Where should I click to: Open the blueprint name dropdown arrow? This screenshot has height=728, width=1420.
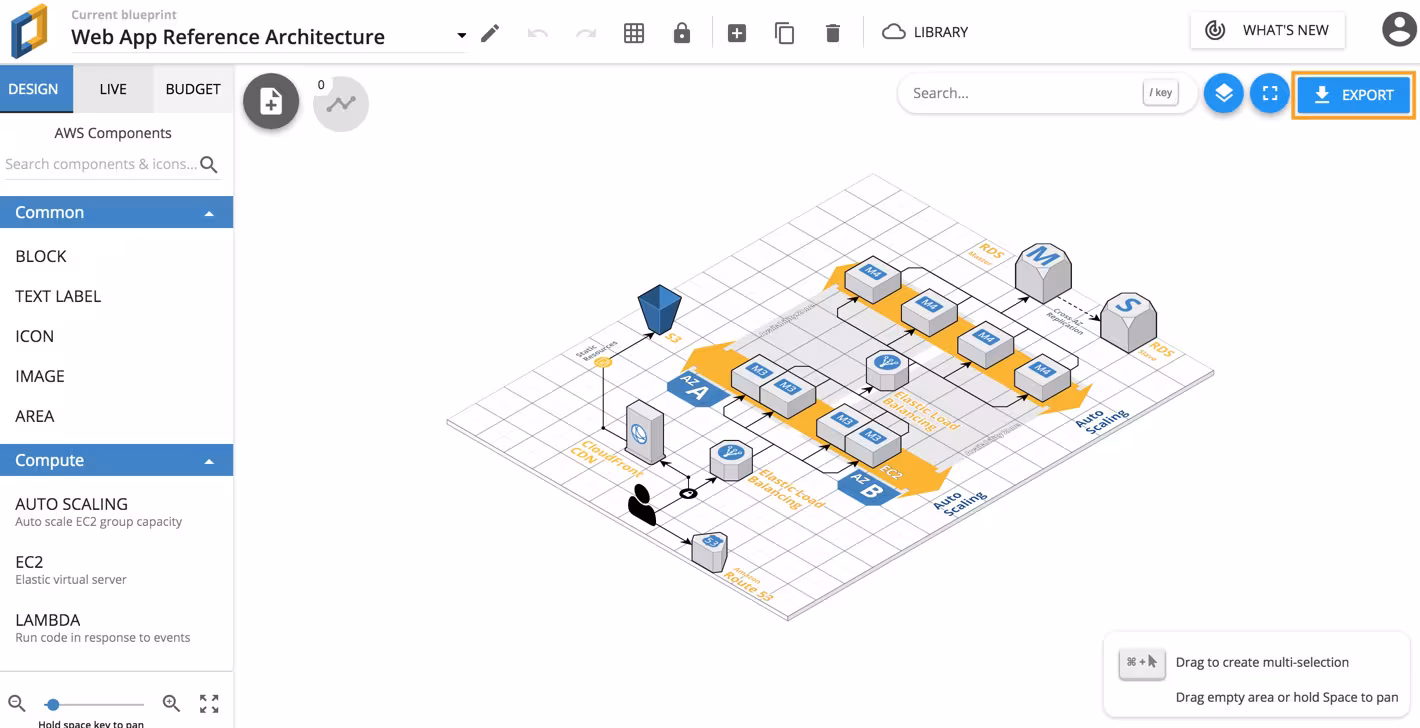(x=461, y=36)
